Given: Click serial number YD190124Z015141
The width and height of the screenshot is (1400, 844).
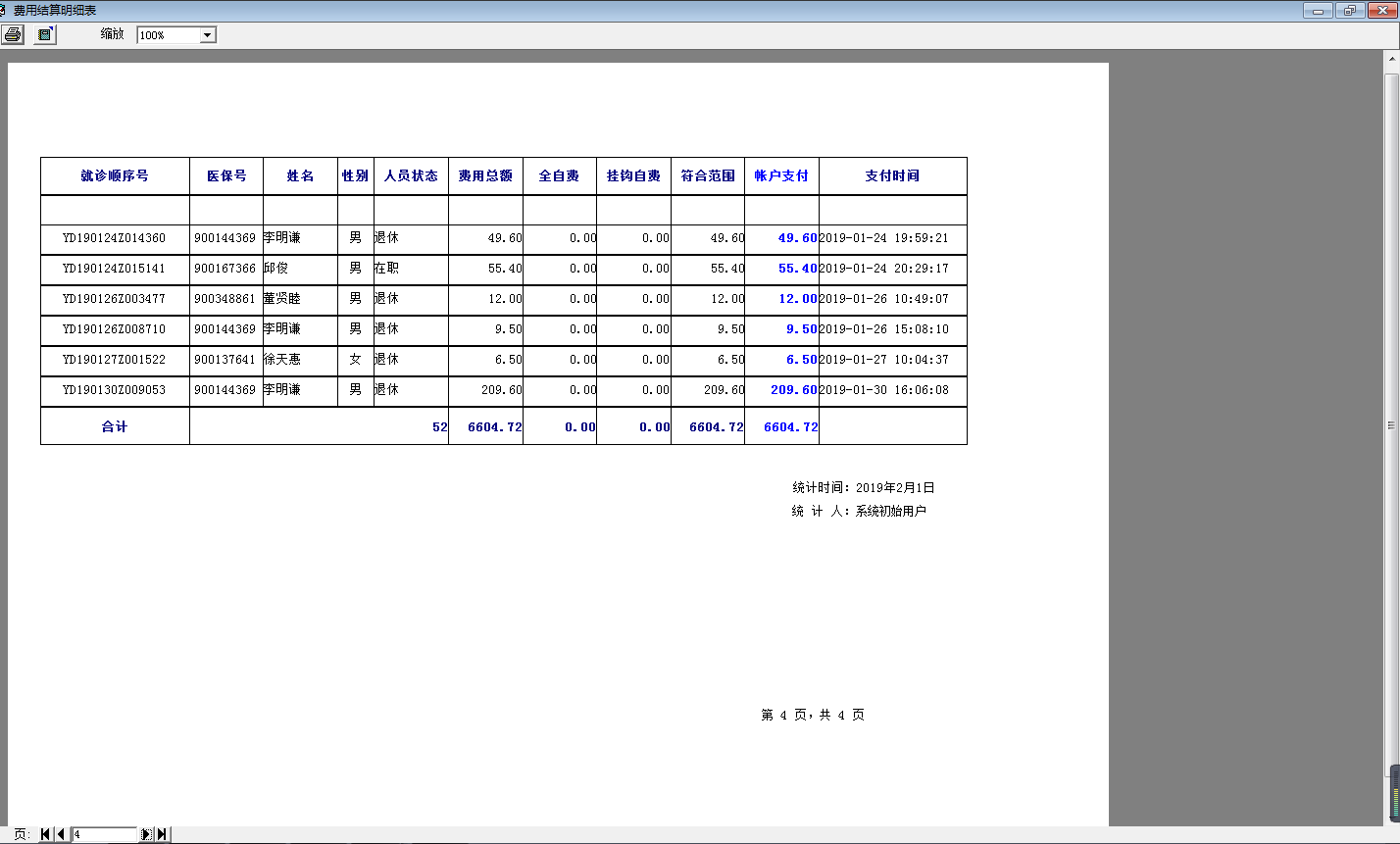Looking at the screenshot, I should tap(114, 269).
